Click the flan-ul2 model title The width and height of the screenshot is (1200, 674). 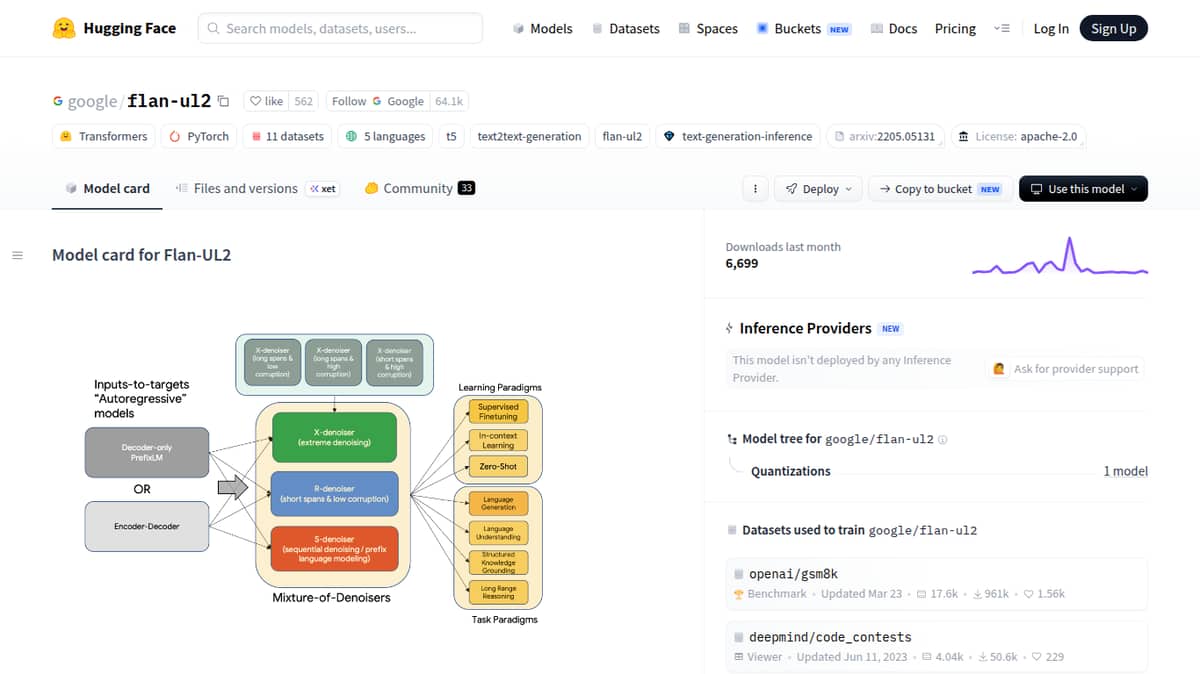pos(169,101)
